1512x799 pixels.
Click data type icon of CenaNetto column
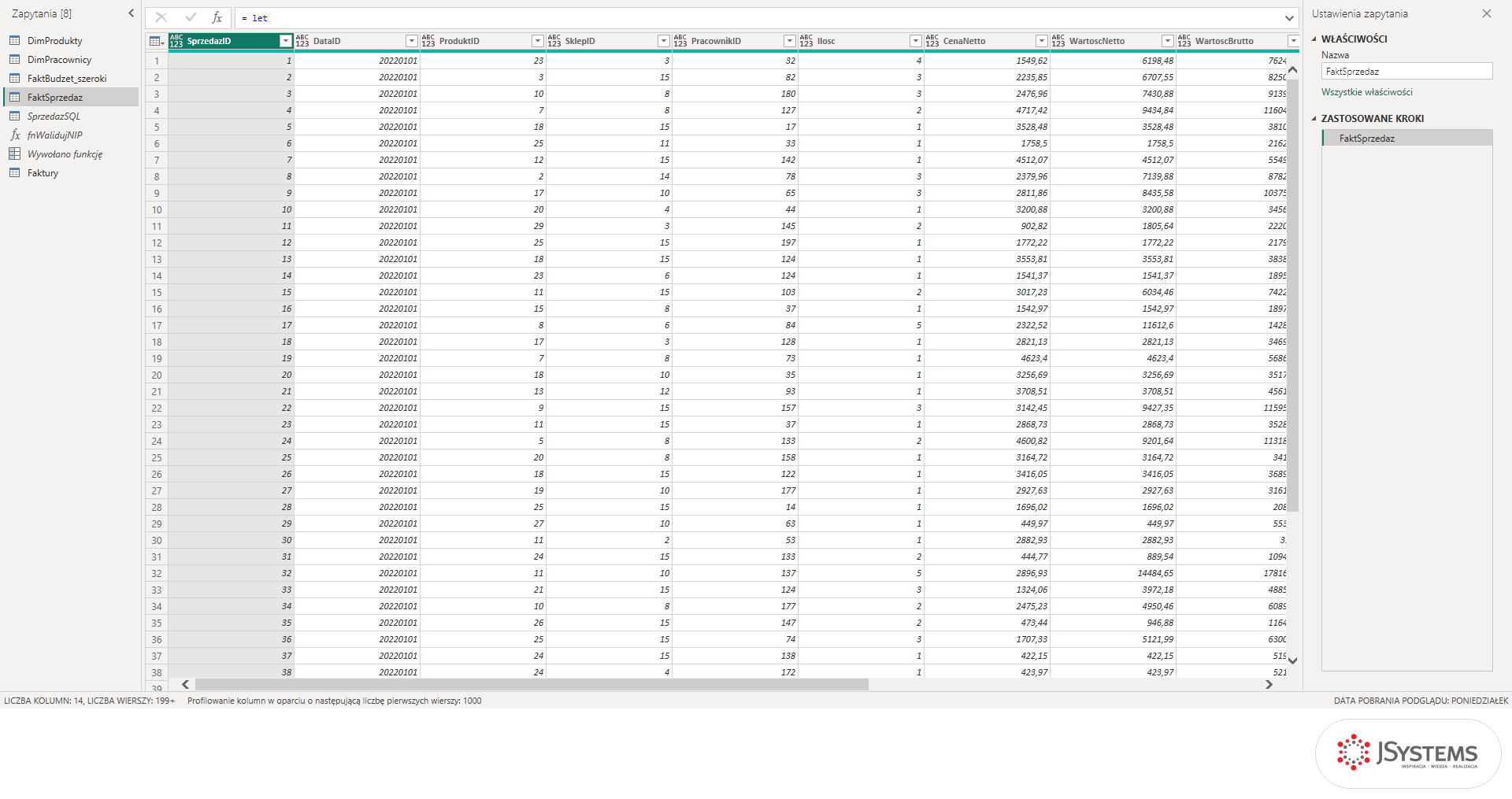[x=932, y=41]
